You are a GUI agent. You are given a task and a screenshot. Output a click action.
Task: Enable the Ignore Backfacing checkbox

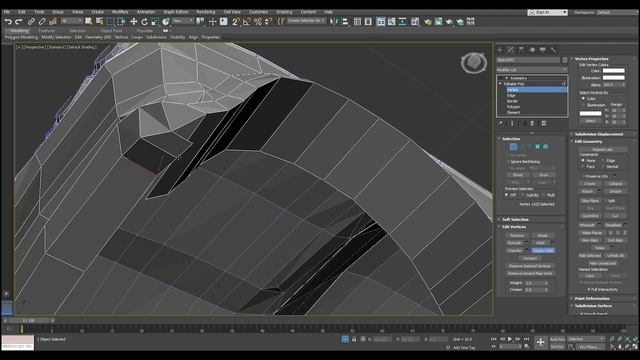coord(508,162)
